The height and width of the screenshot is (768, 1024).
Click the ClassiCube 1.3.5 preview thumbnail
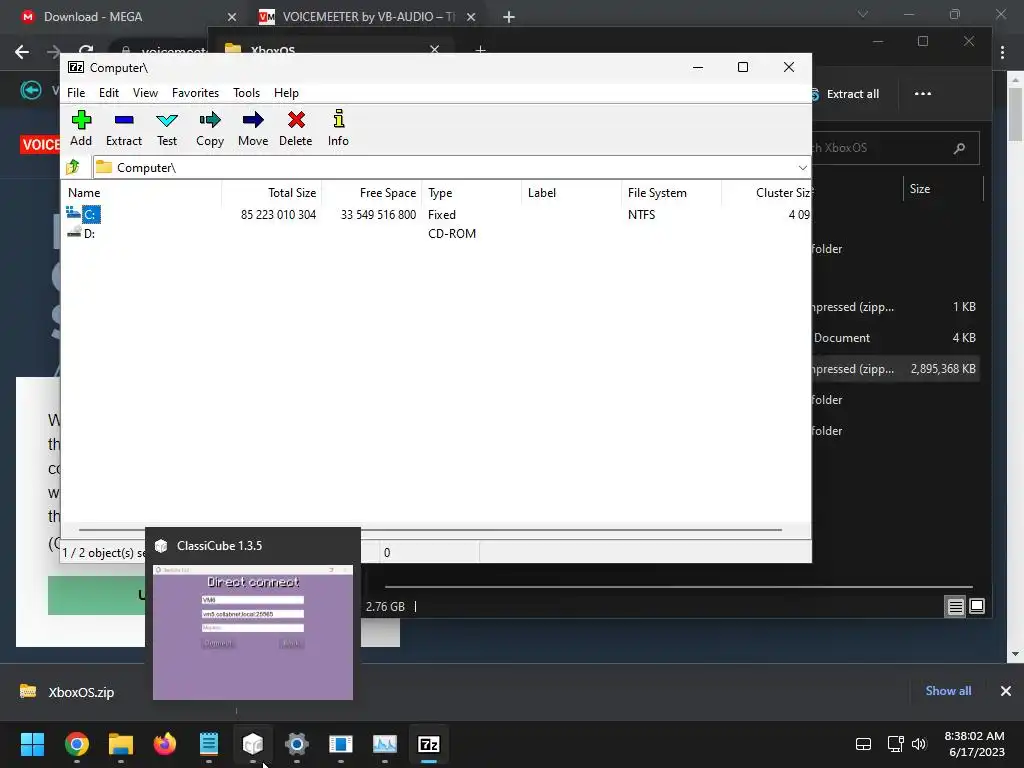click(x=253, y=632)
